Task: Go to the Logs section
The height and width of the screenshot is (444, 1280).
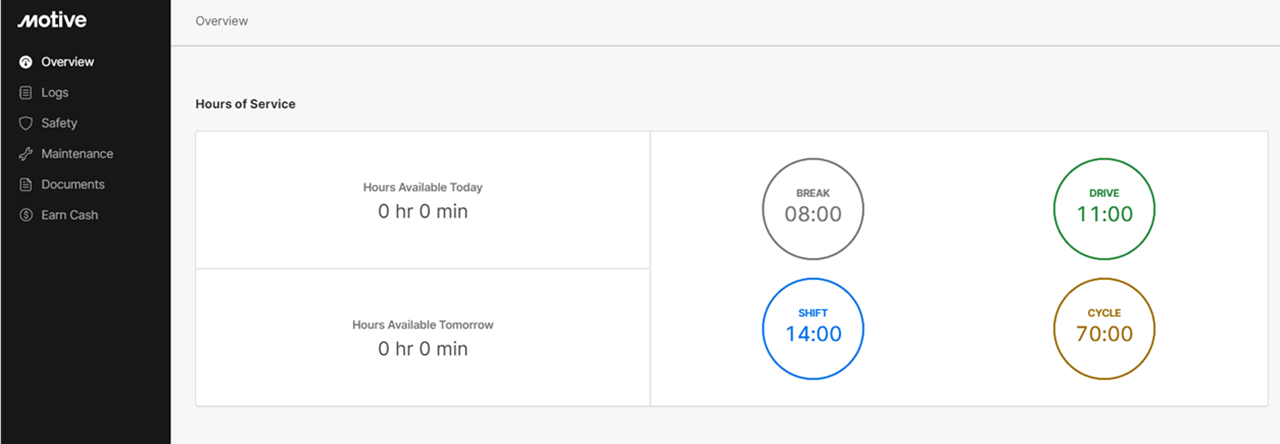Action: coord(55,93)
